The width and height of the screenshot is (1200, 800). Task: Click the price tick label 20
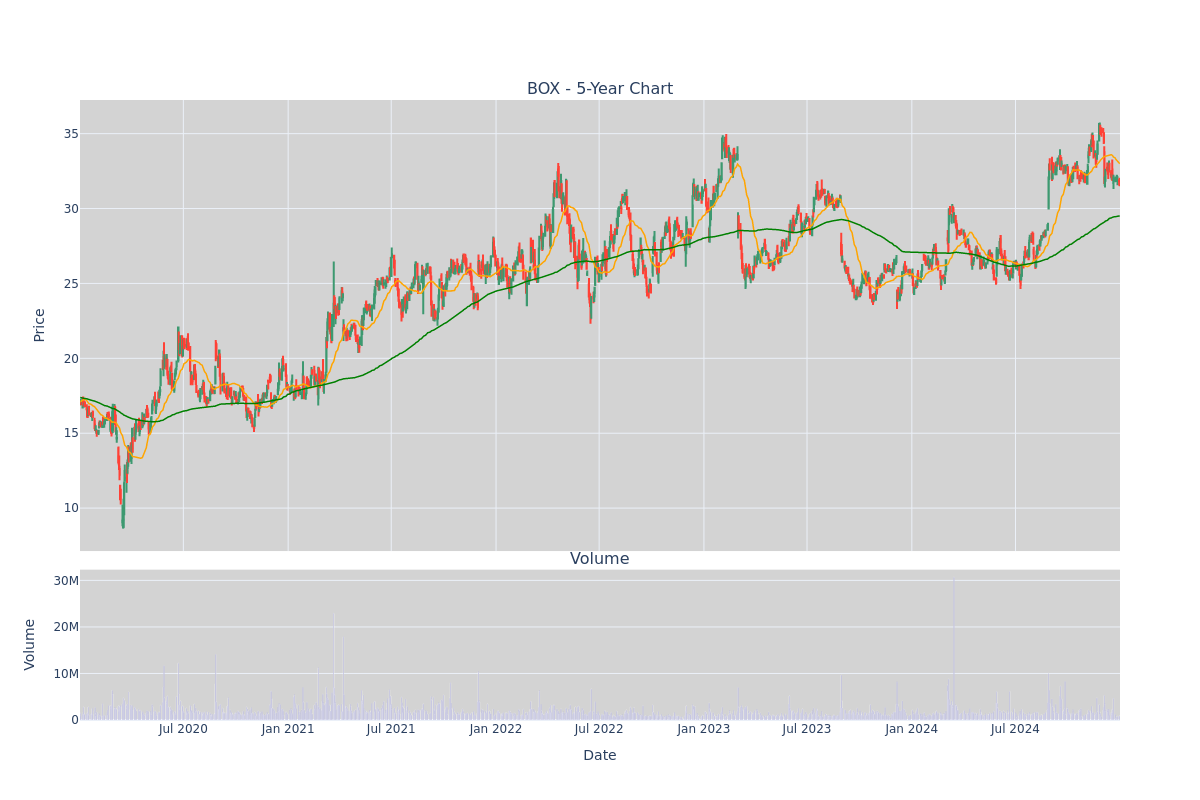pos(71,358)
